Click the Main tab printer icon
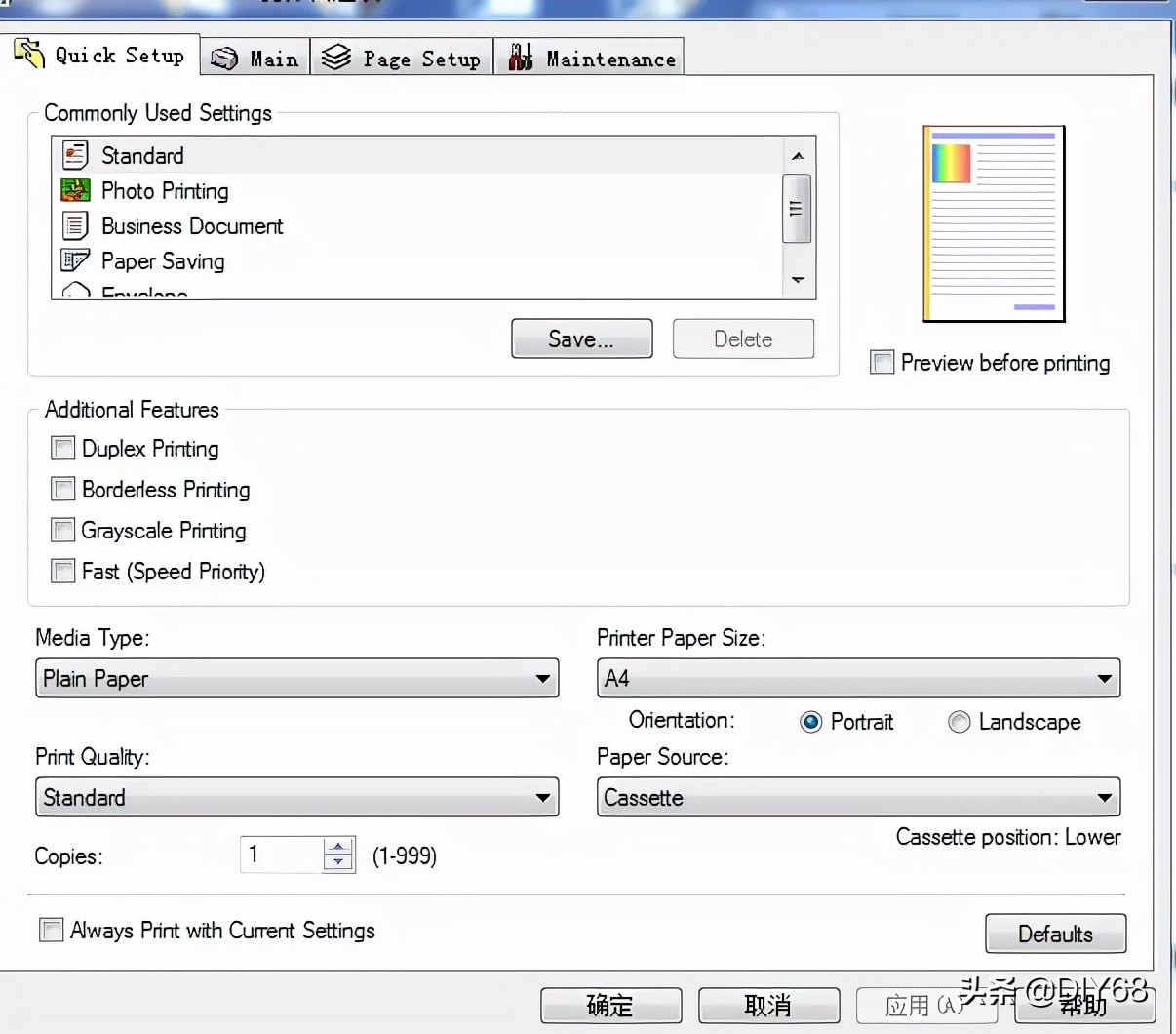Viewport: 1176px width, 1034px height. pyautogui.click(x=224, y=59)
